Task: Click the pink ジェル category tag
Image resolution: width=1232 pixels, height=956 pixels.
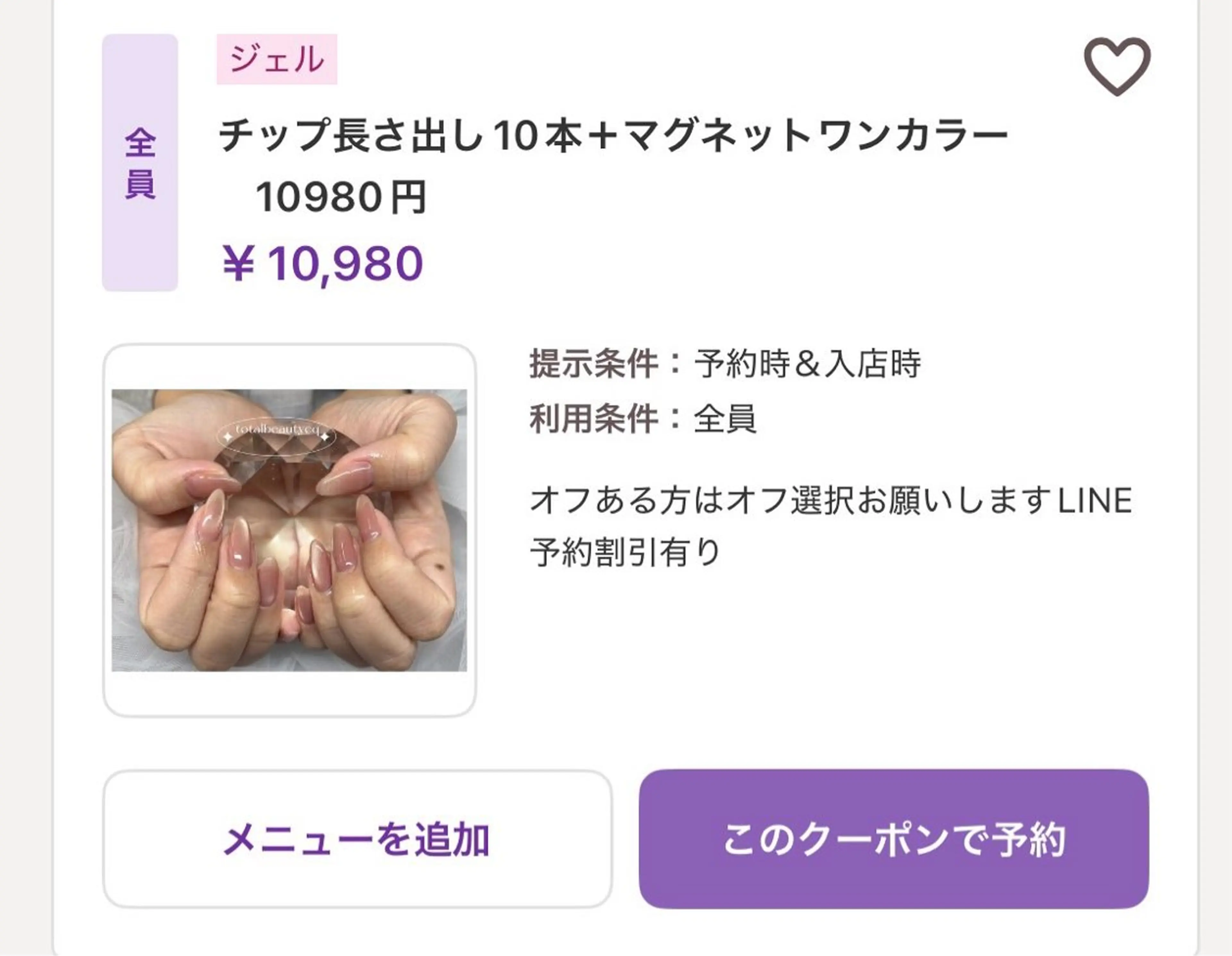Action: pyautogui.click(x=277, y=59)
